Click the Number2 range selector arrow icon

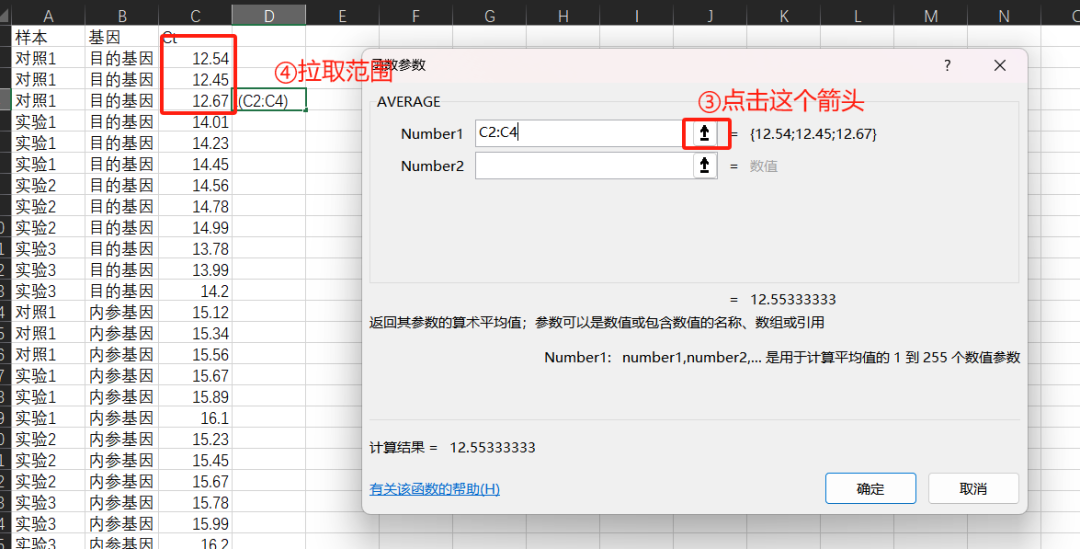[x=705, y=166]
